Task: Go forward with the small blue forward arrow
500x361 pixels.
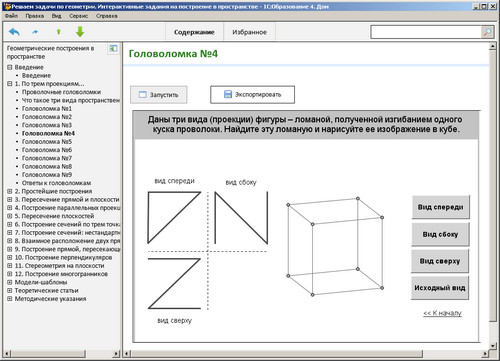Action: (35, 32)
